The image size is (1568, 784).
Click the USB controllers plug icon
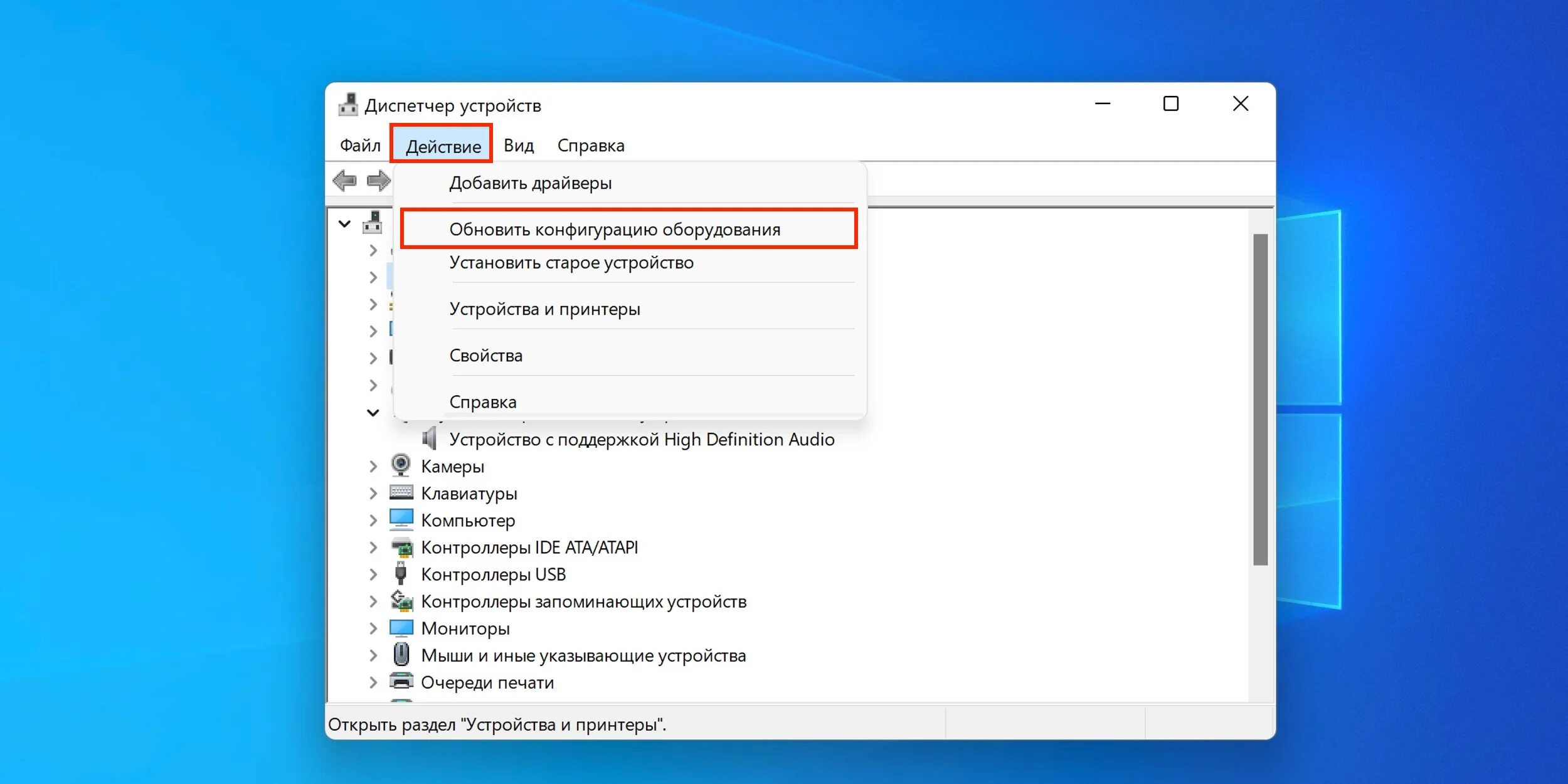tap(401, 574)
